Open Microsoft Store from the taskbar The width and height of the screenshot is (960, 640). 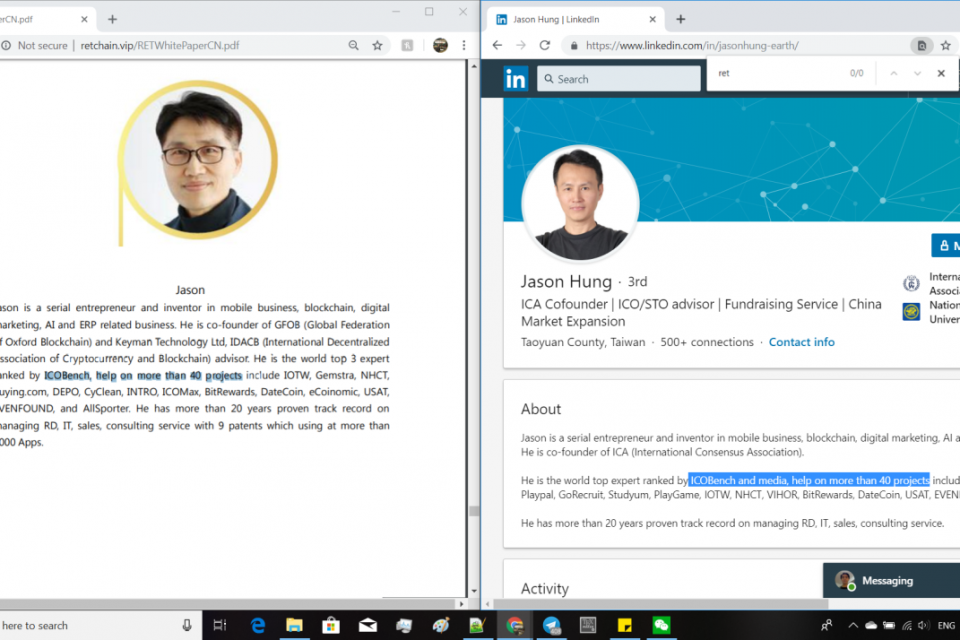tap(331, 625)
